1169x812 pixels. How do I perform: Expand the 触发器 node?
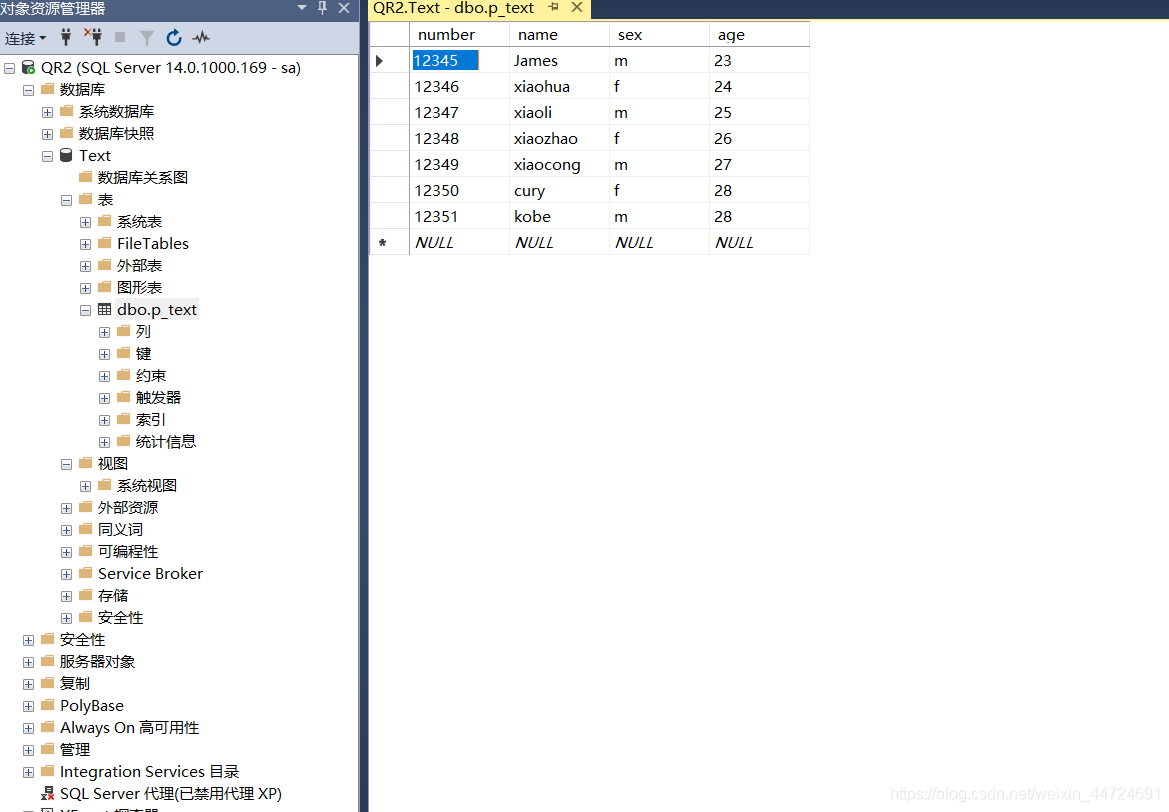click(104, 397)
